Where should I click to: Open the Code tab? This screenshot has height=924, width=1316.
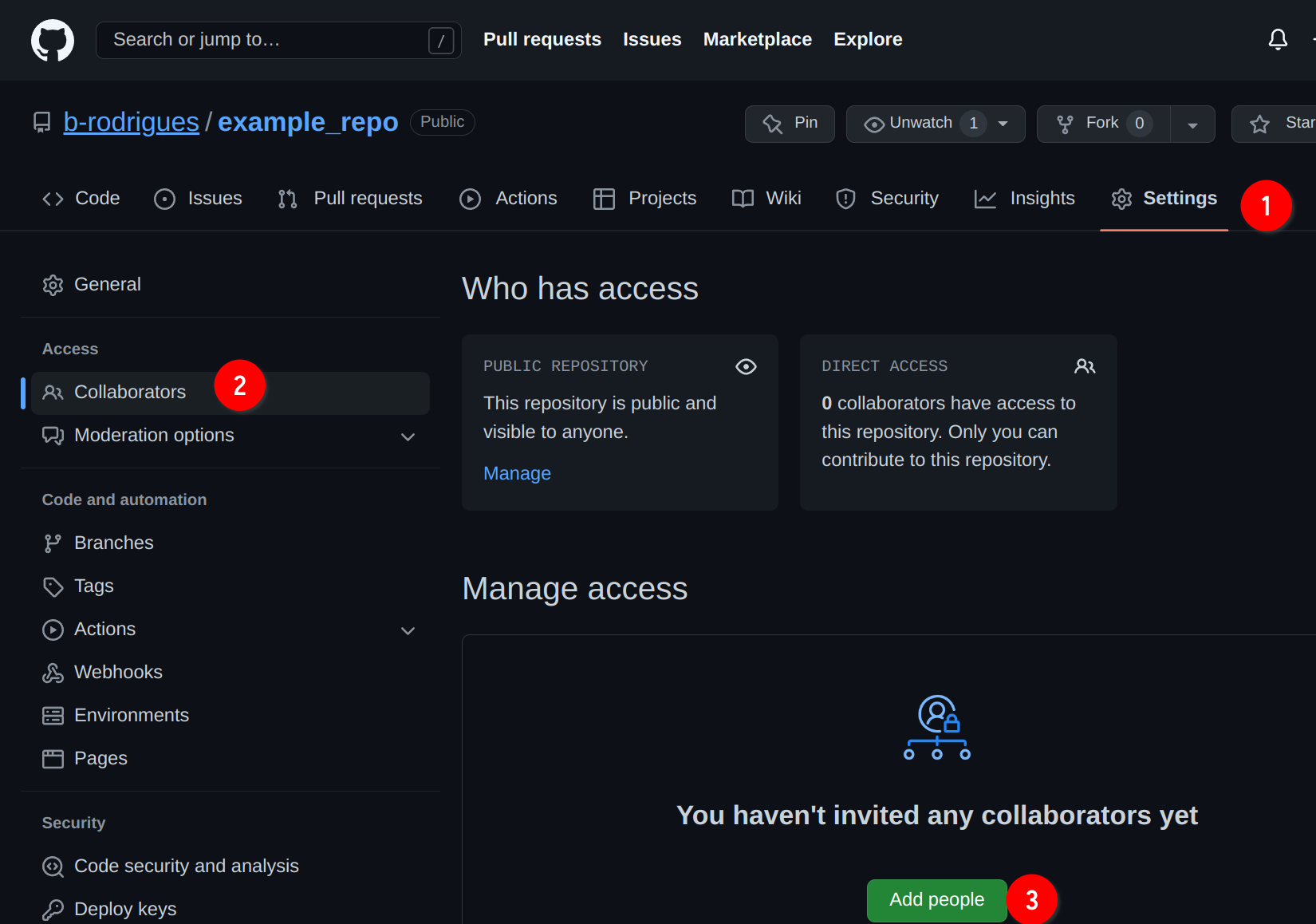point(81,199)
